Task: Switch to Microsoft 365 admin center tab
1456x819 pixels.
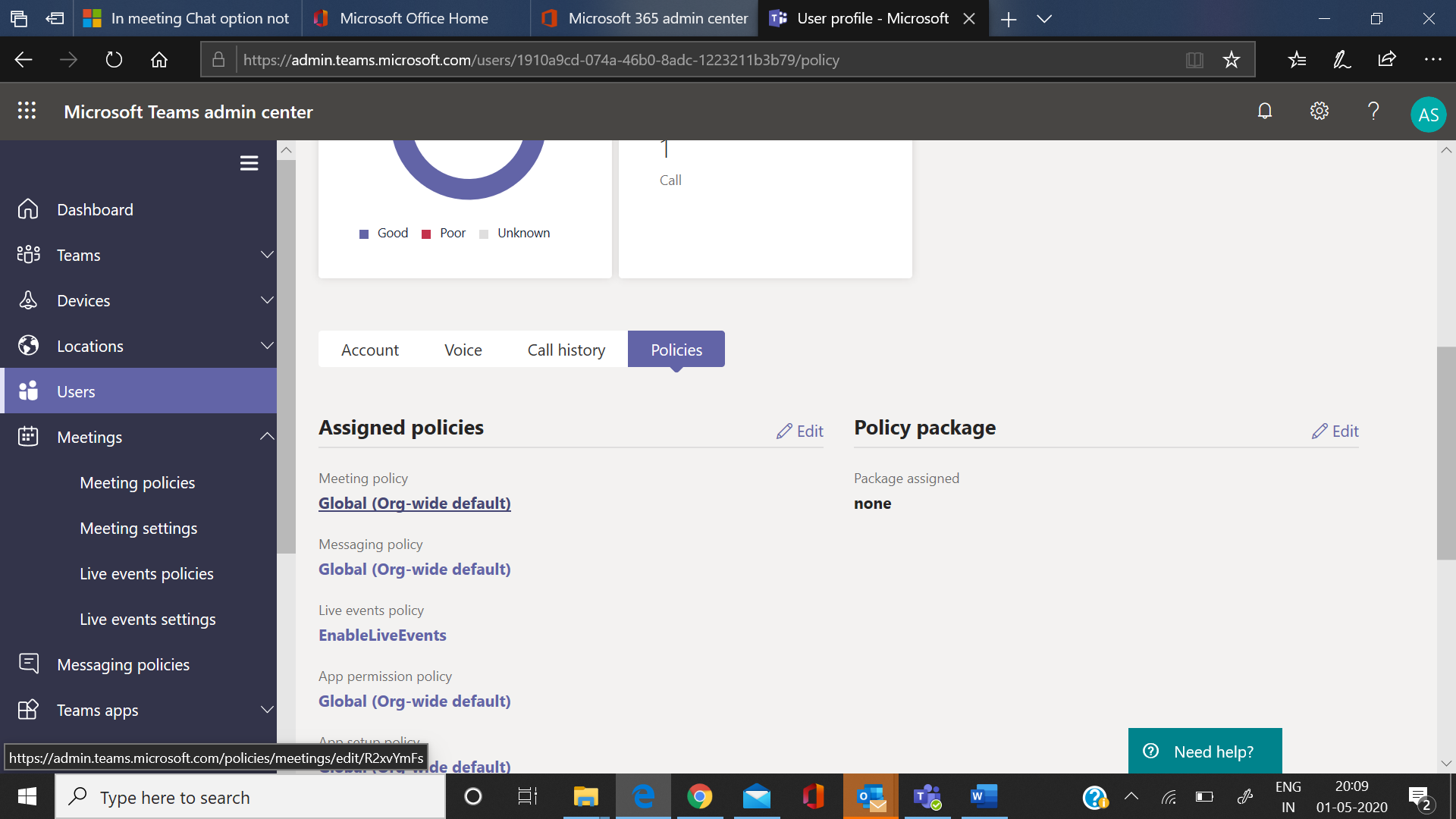Action: coord(645,18)
